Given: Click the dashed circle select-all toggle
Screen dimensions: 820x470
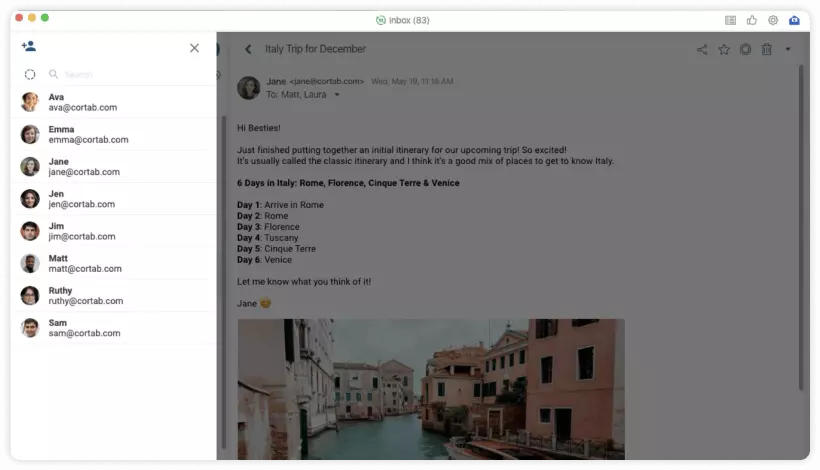Looking at the screenshot, I should (x=30, y=74).
